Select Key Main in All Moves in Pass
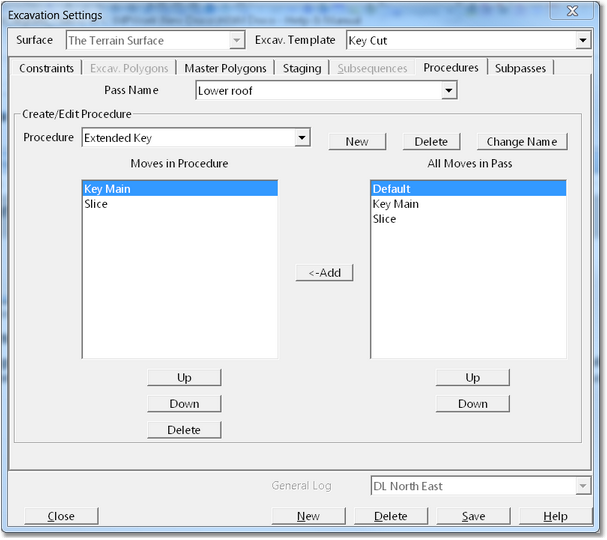This screenshot has height=540, width=607. click(x=468, y=204)
